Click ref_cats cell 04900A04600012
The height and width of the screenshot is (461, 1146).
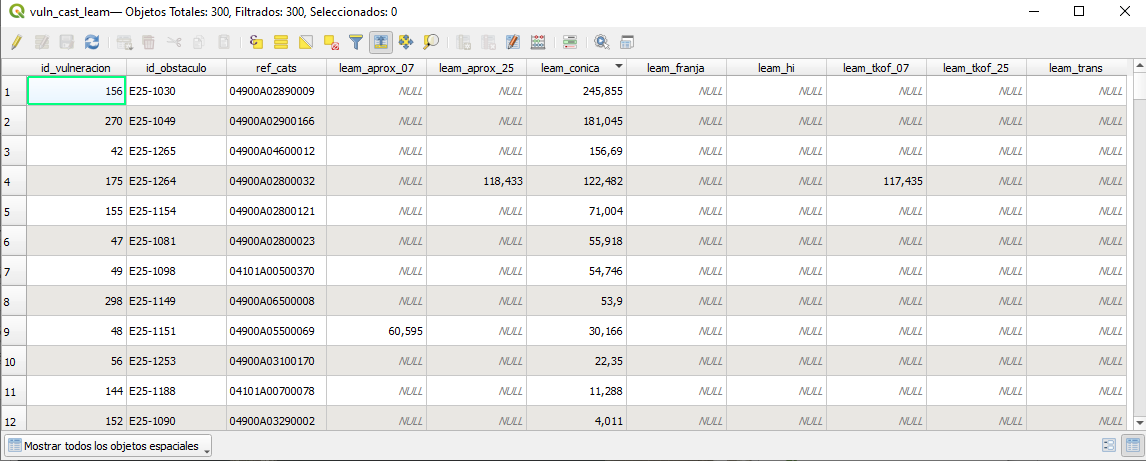click(276, 151)
